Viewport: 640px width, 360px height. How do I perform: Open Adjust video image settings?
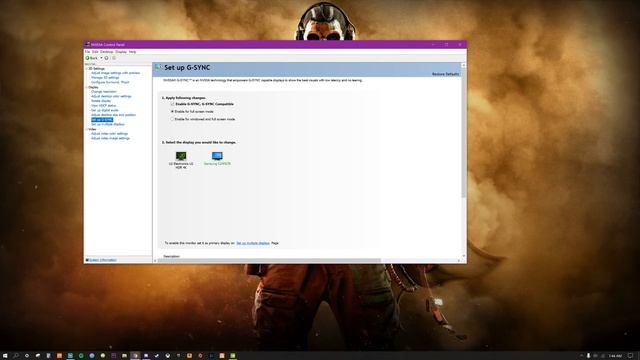tap(110, 138)
